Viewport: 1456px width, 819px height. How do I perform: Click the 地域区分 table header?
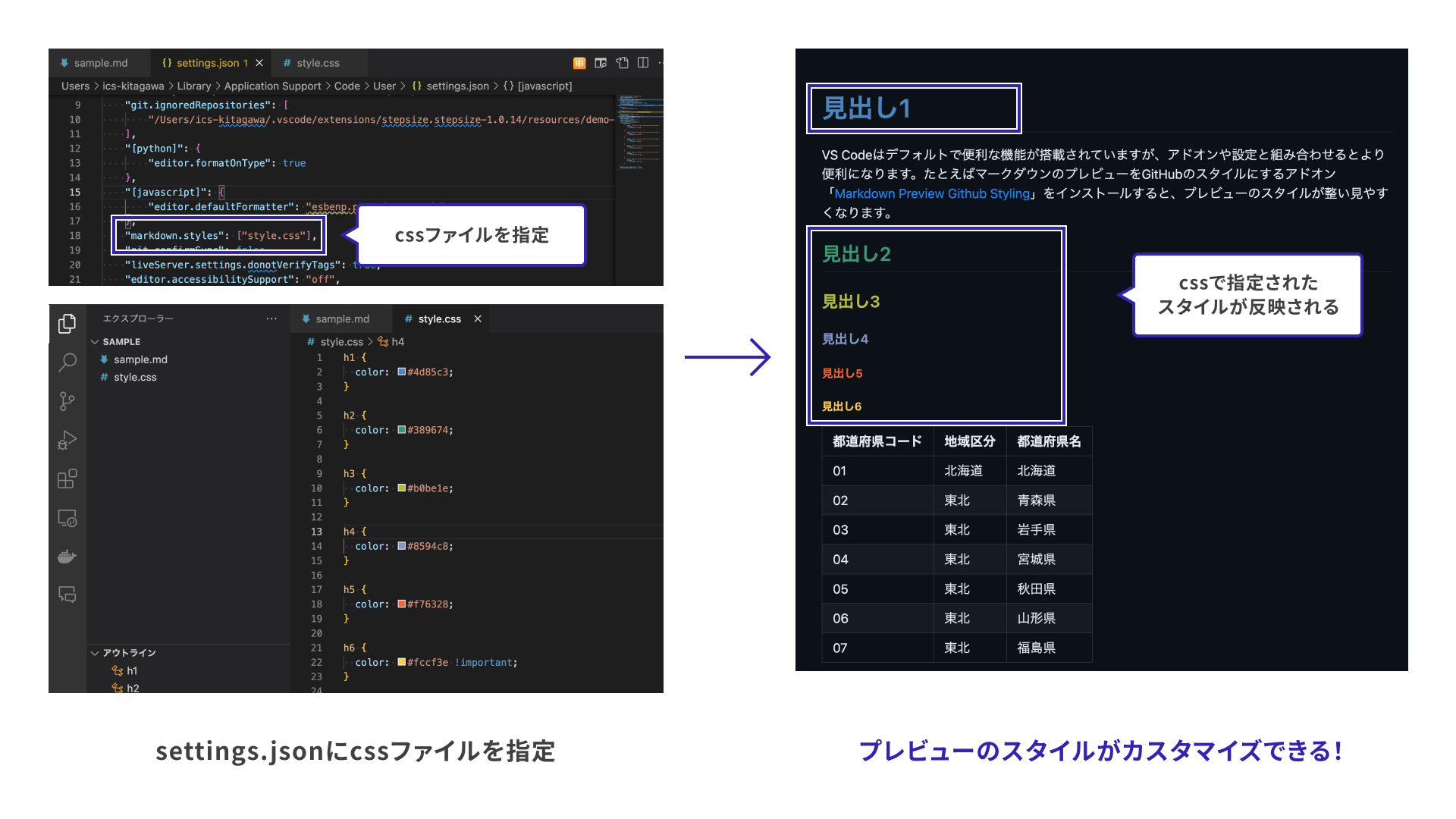click(969, 441)
